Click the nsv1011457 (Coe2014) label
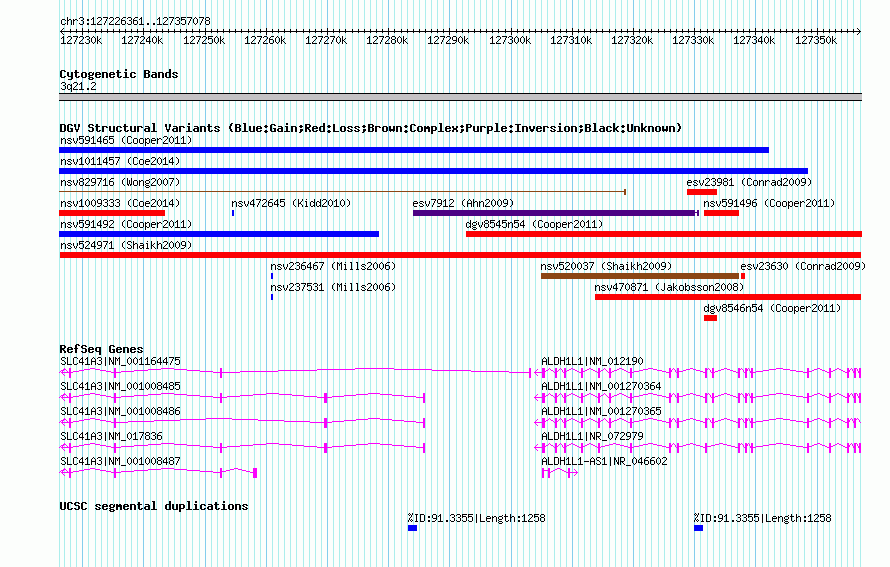 120,161
